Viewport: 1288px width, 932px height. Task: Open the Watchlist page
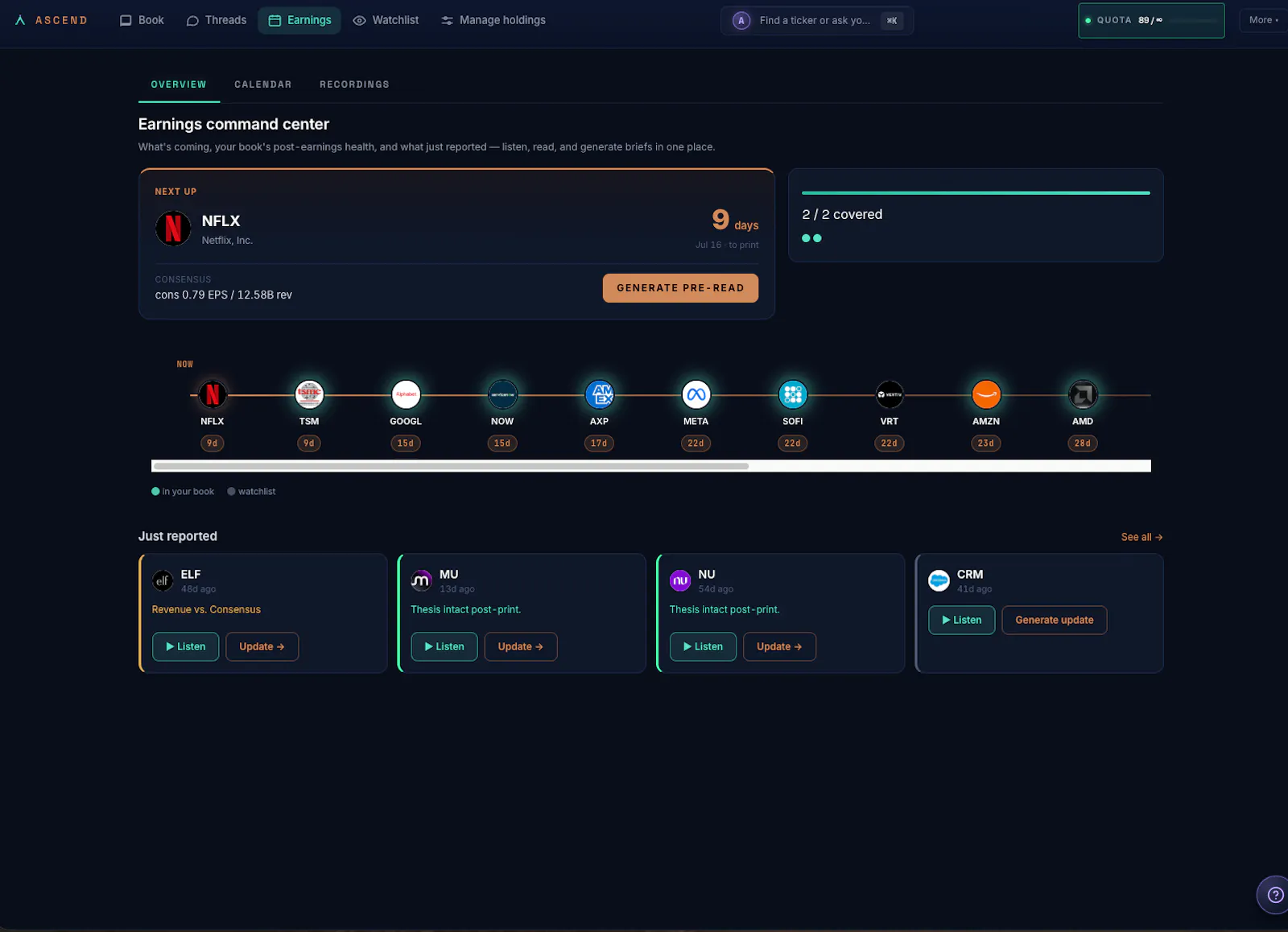[x=386, y=20]
